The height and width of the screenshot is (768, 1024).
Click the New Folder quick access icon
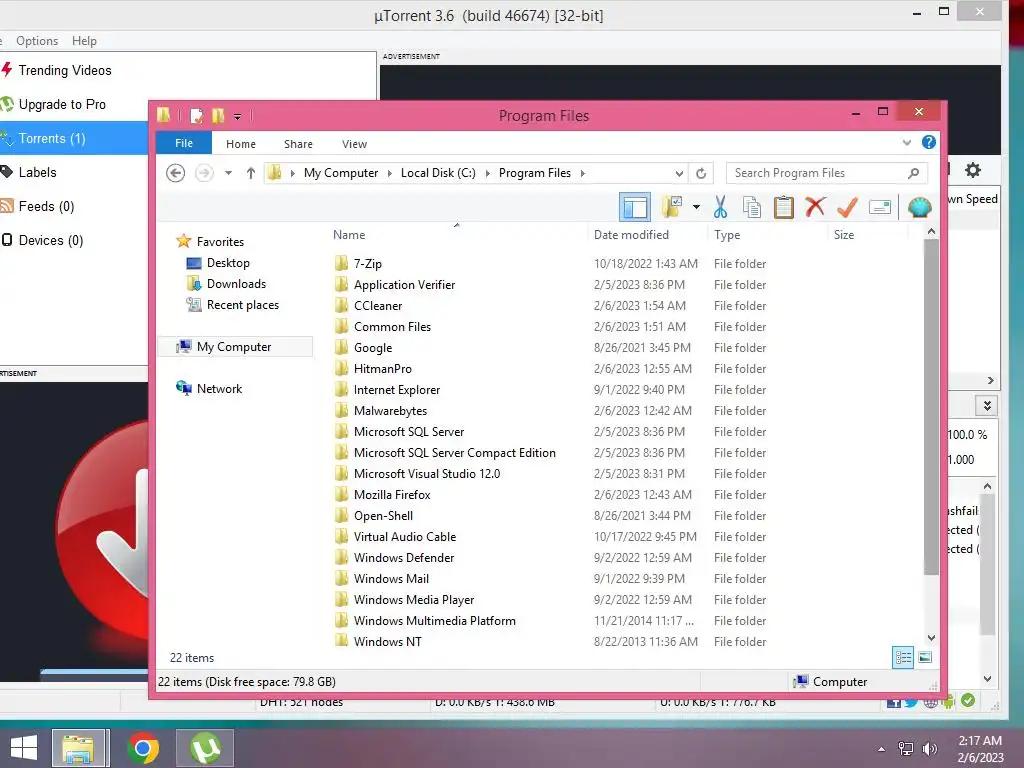click(x=218, y=116)
